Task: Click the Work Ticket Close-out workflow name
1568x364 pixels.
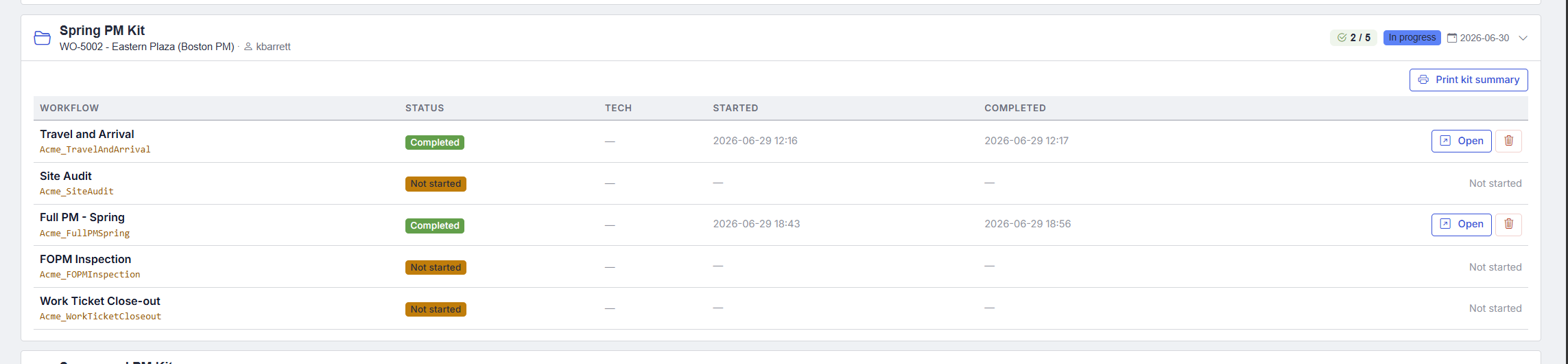Action: 100,301
